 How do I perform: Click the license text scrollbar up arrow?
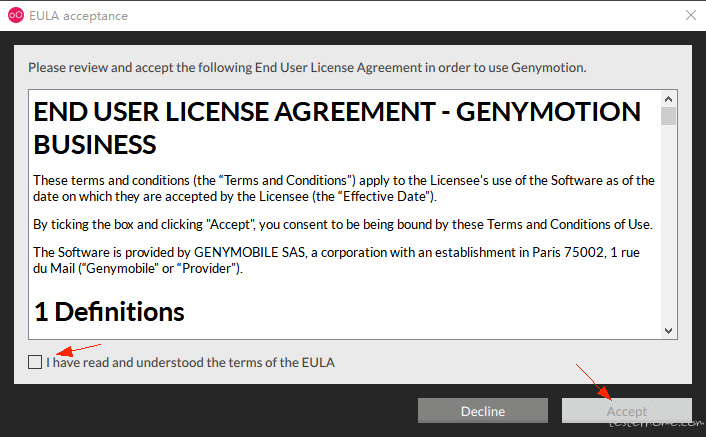pos(668,99)
